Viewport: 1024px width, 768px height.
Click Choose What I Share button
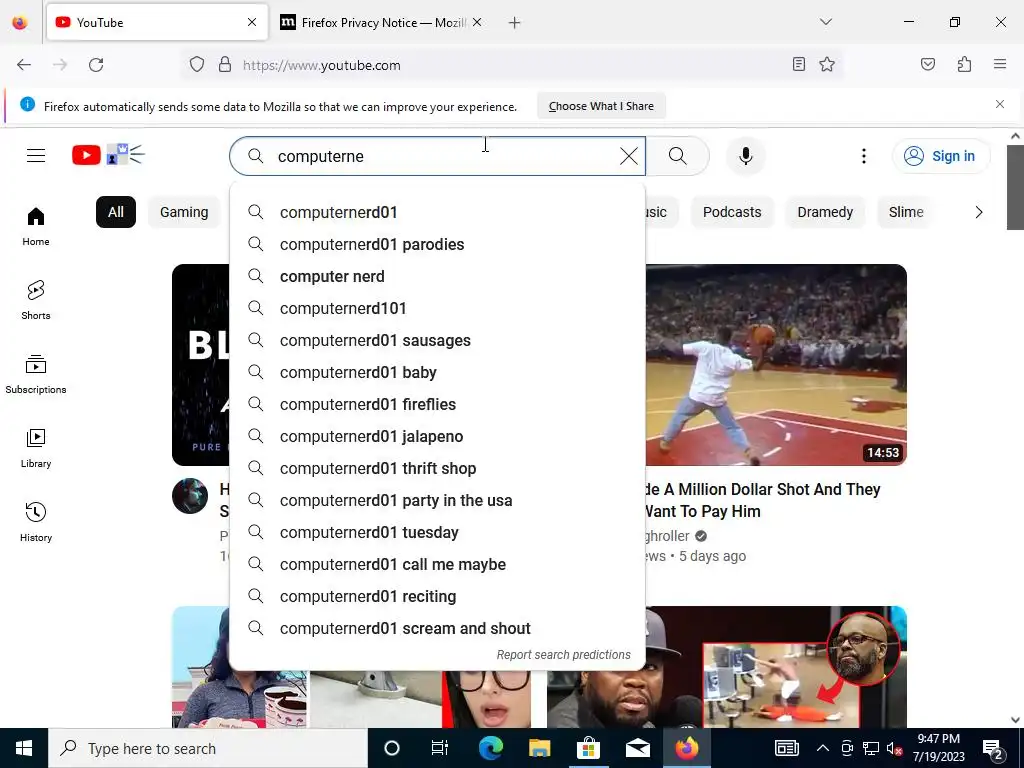(x=601, y=106)
